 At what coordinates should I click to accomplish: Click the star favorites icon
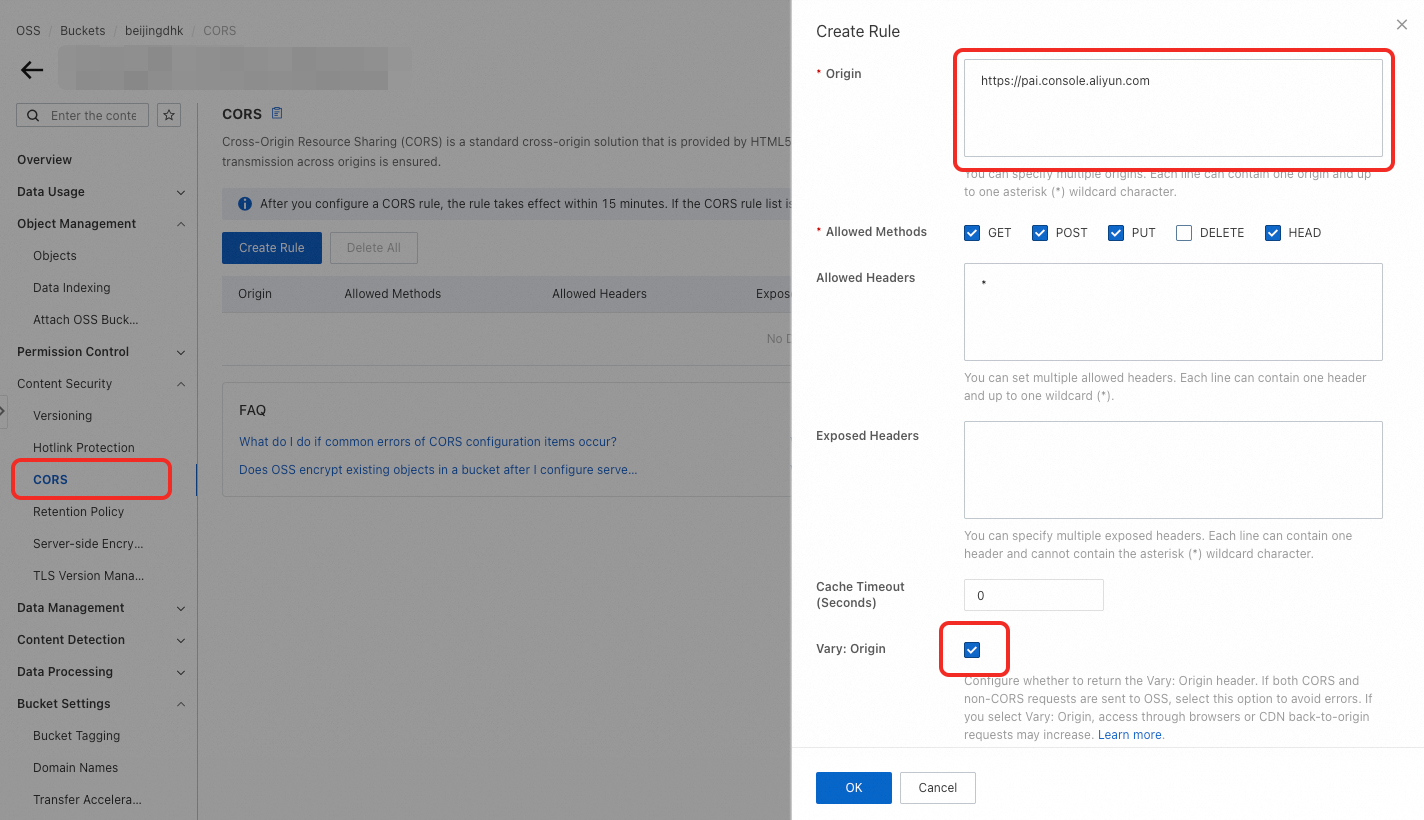pos(169,115)
